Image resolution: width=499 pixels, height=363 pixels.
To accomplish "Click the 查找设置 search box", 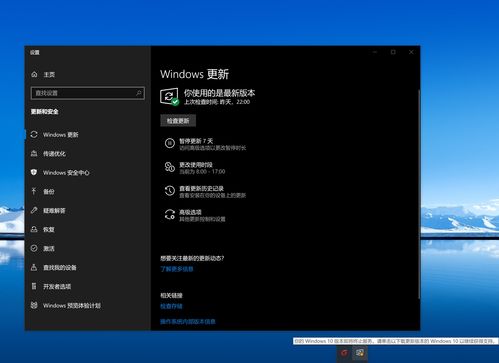I will [x=88, y=93].
